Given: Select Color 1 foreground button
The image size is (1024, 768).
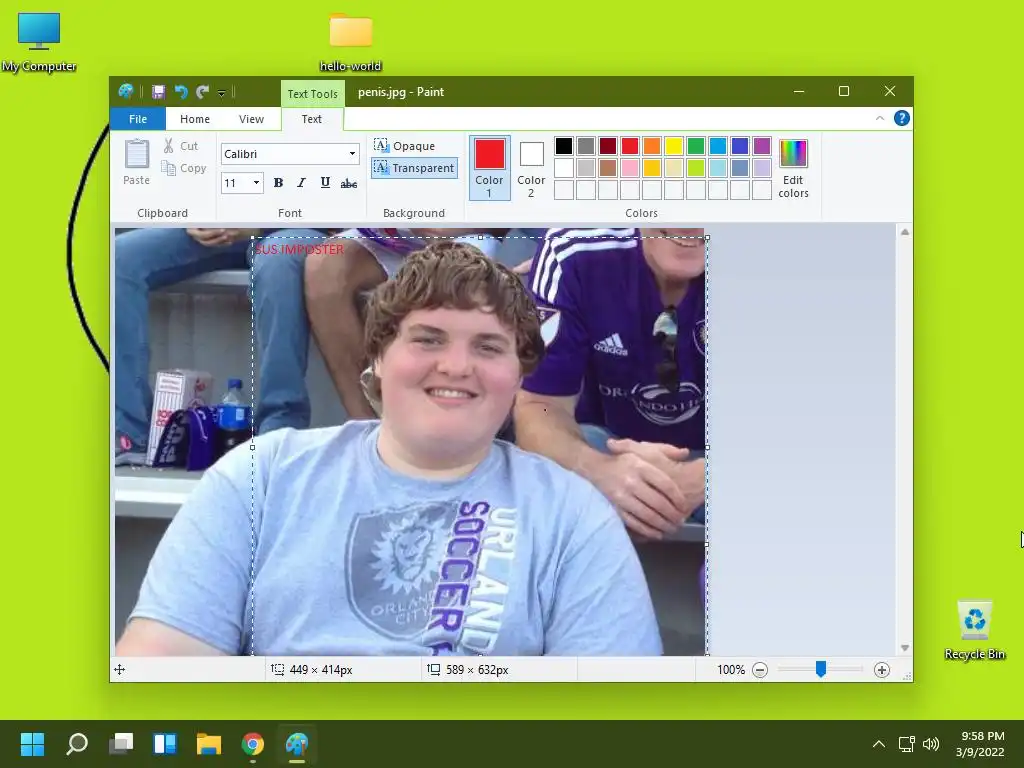Looking at the screenshot, I should (x=489, y=167).
